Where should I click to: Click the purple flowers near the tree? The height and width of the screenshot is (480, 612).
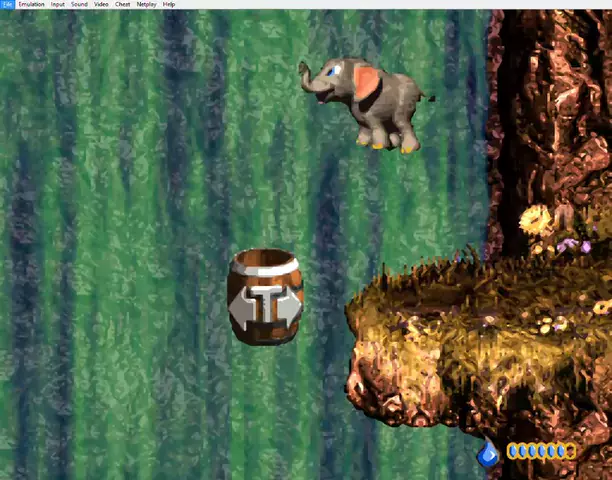[x=573, y=245]
